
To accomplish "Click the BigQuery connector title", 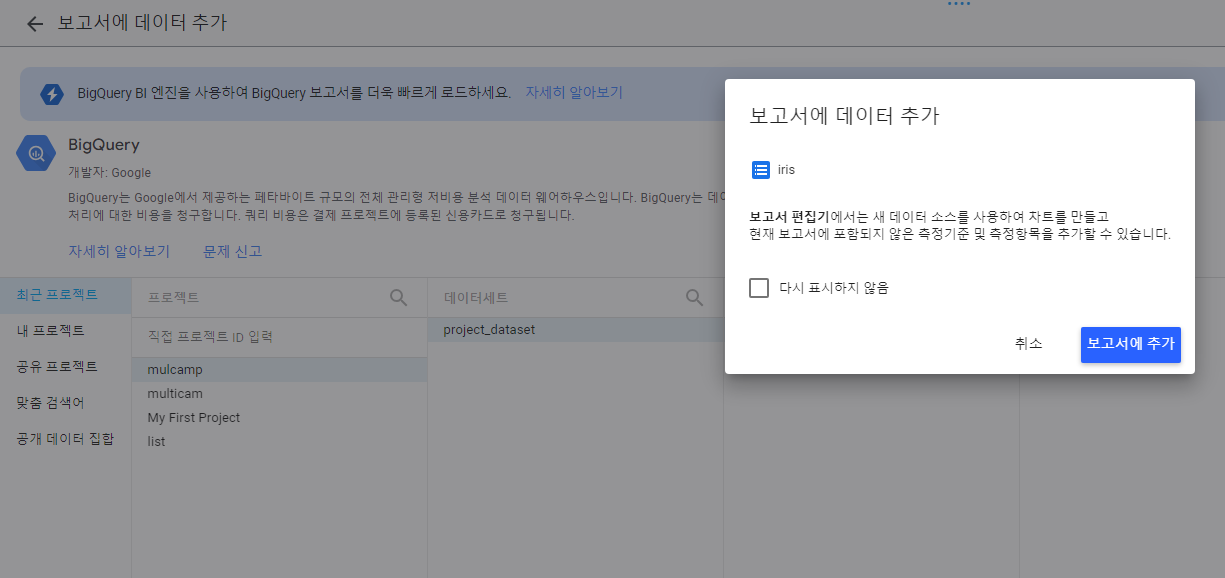I will (x=104, y=145).
